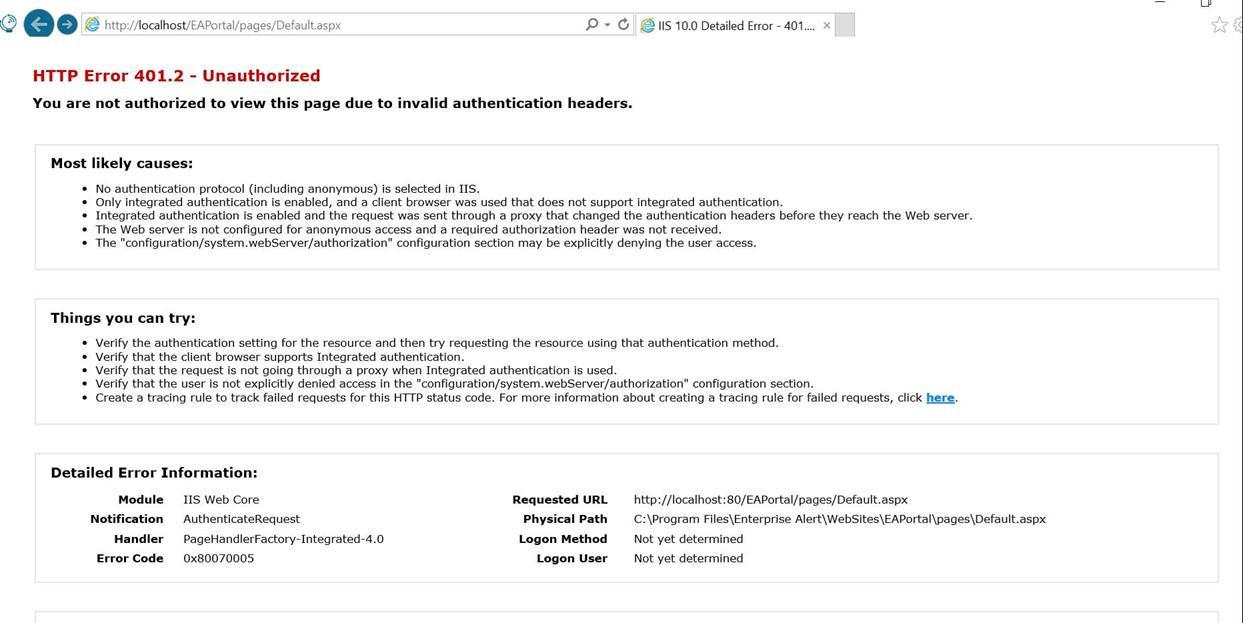This screenshot has height=623, width=1243.
Task: Click the Favorites star icon
Action: point(1219,25)
